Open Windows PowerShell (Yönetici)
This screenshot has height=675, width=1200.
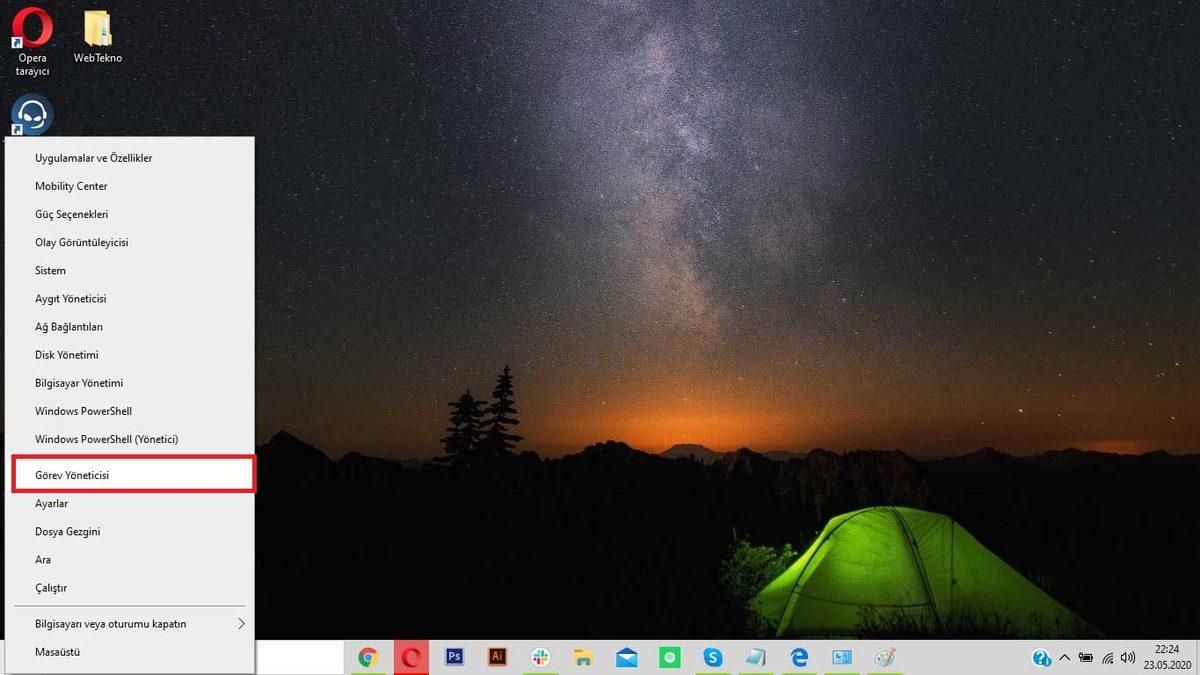pyautogui.click(x=104, y=439)
